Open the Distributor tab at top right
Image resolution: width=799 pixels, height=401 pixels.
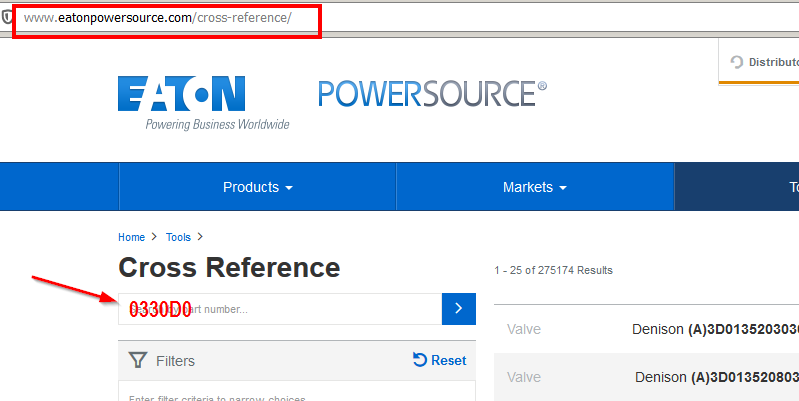(759, 62)
